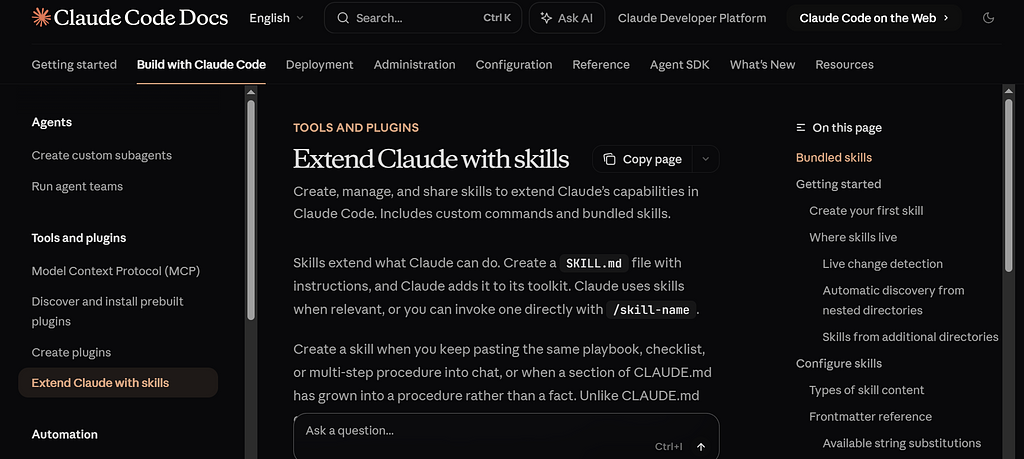The height and width of the screenshot is (459, 1024).
Task: Open the Agent SDK tab
Action: (680, 64)
